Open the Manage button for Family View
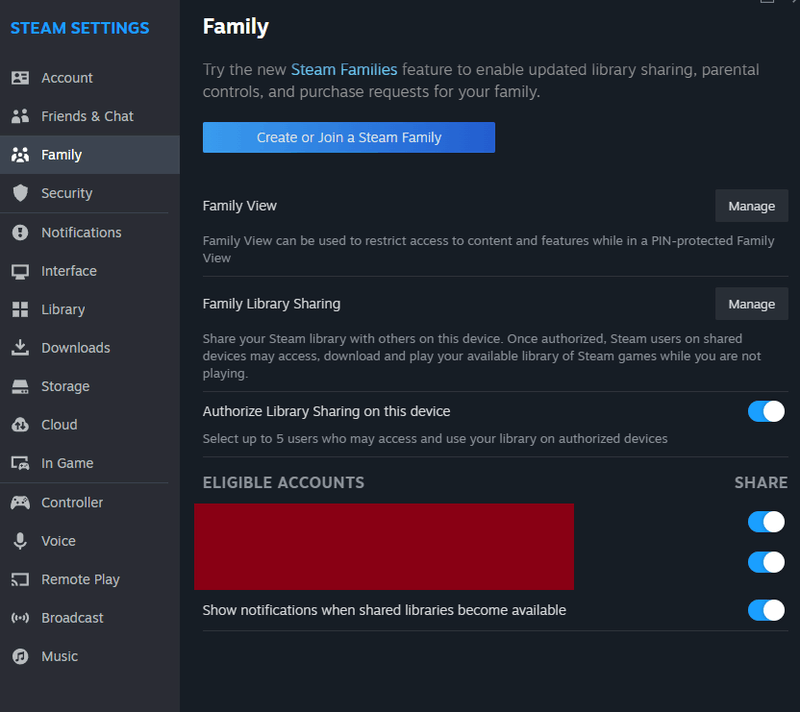This screenshot has width=800, height=712. tap(752, 206)
